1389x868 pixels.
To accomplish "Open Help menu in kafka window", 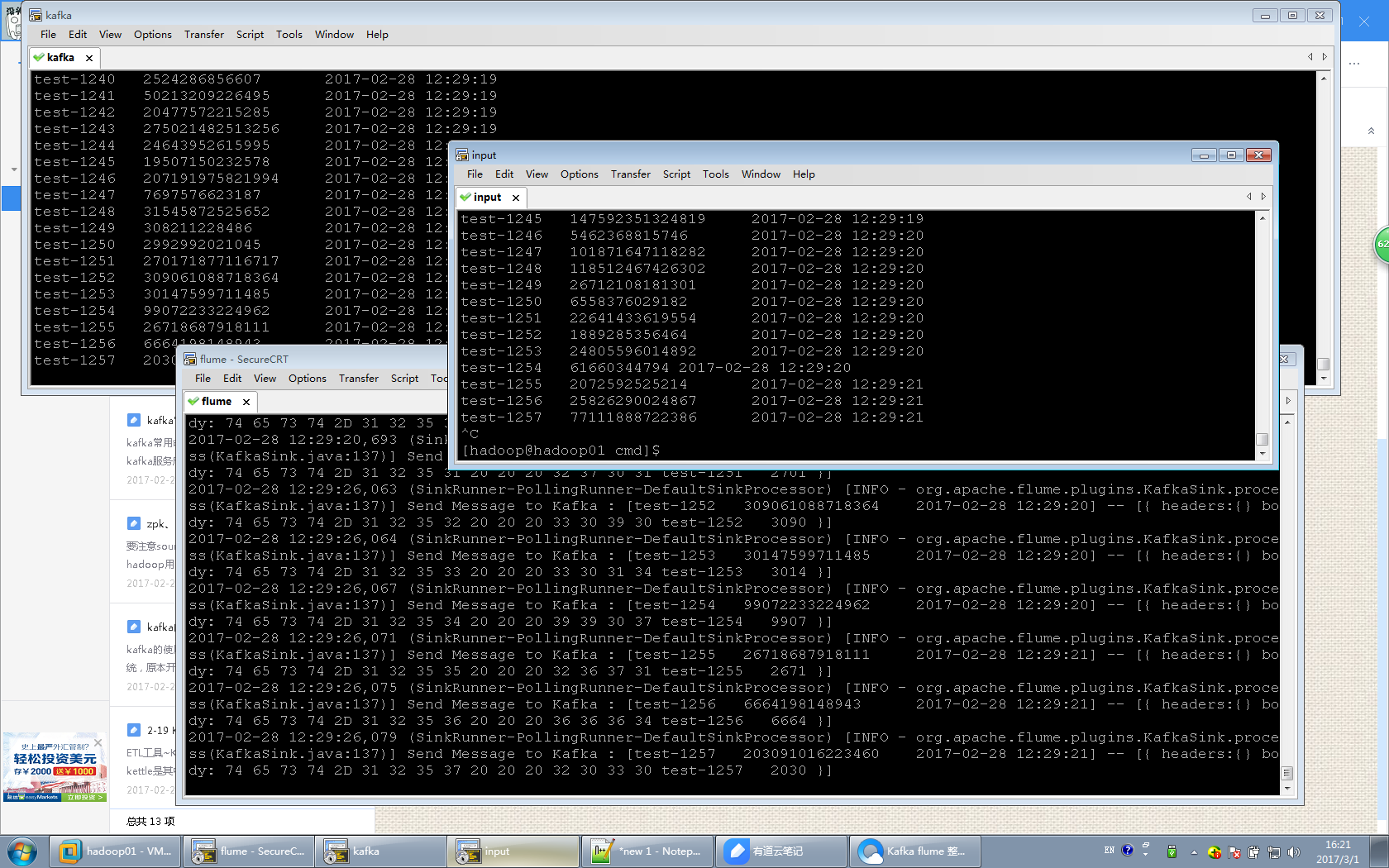I will [377, 34].
